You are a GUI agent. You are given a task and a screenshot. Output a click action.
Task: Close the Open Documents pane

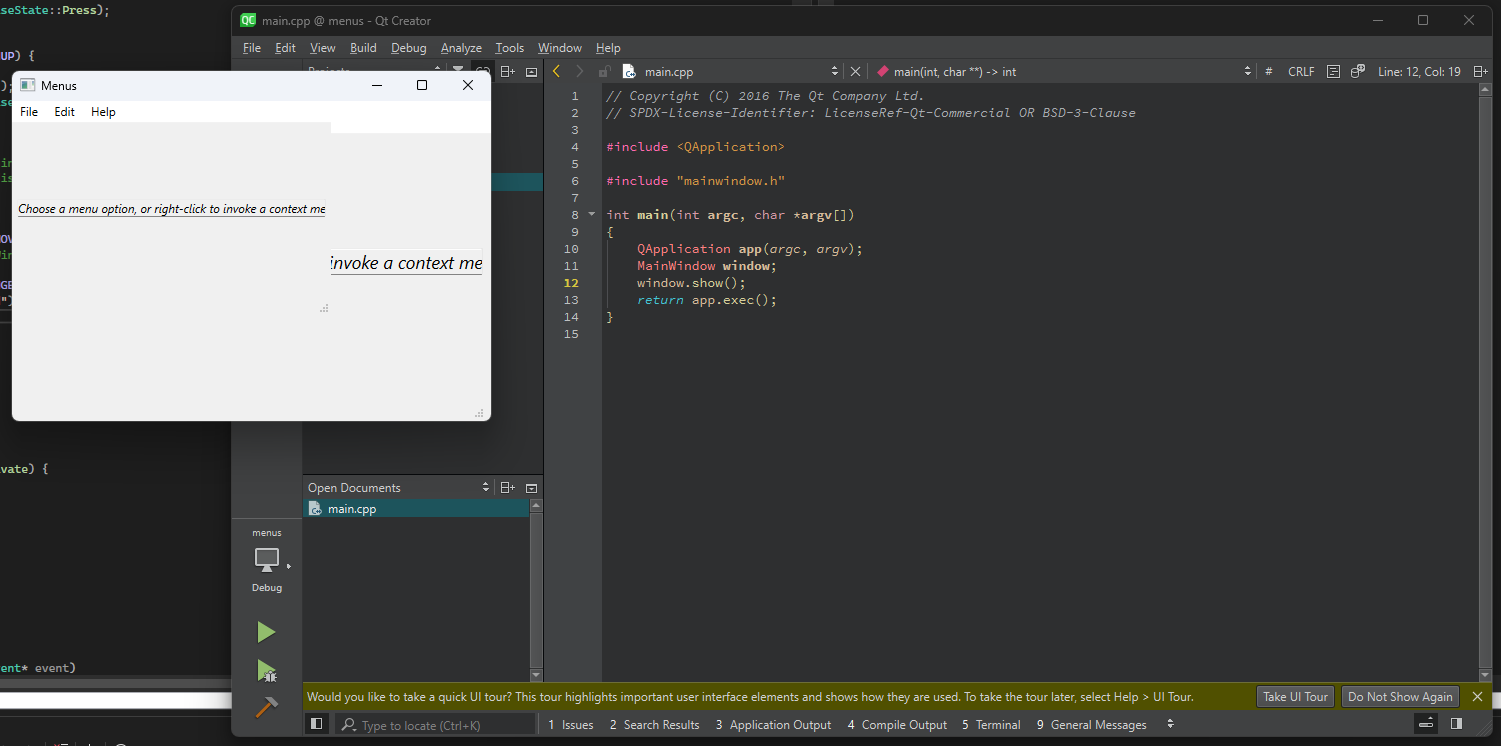coord(531,487)
